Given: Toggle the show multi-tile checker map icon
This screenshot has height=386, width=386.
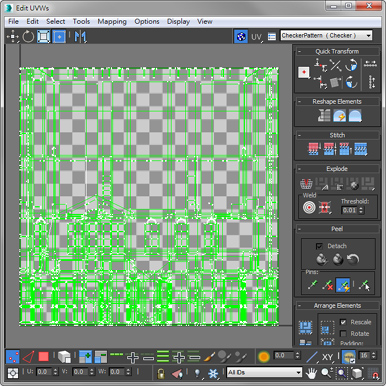Looking at the screenshot, I should pyautogui.click(x=240, y=36).
